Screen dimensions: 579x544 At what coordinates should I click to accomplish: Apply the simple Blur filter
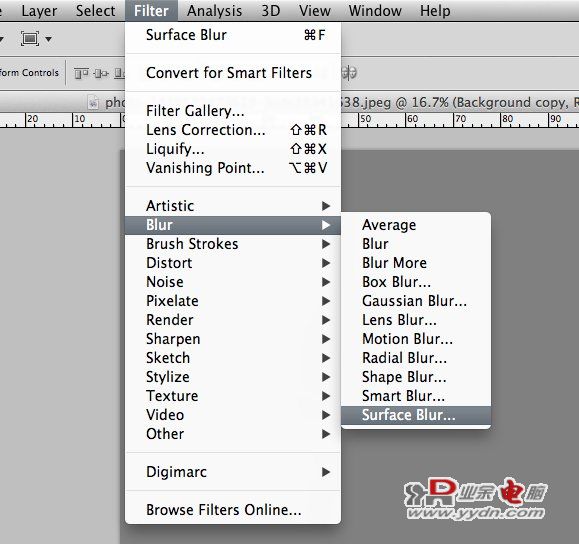pyautogui.click(x=416, y=244)
